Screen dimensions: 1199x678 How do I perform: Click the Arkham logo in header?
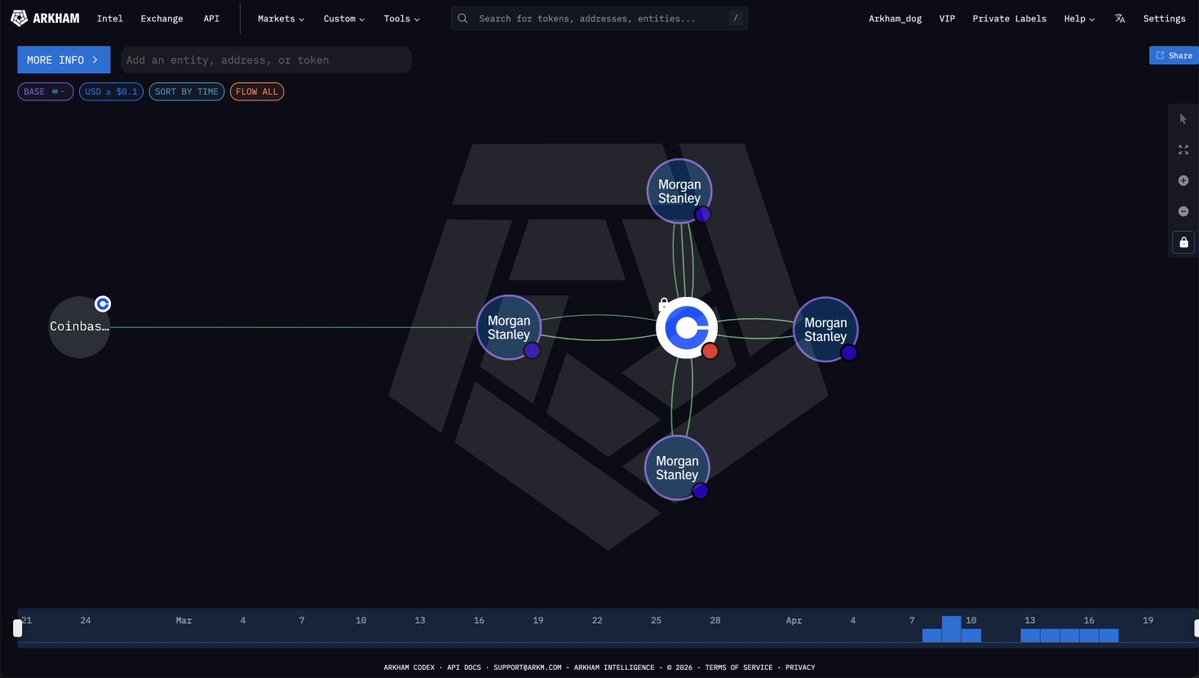(45, 18)
